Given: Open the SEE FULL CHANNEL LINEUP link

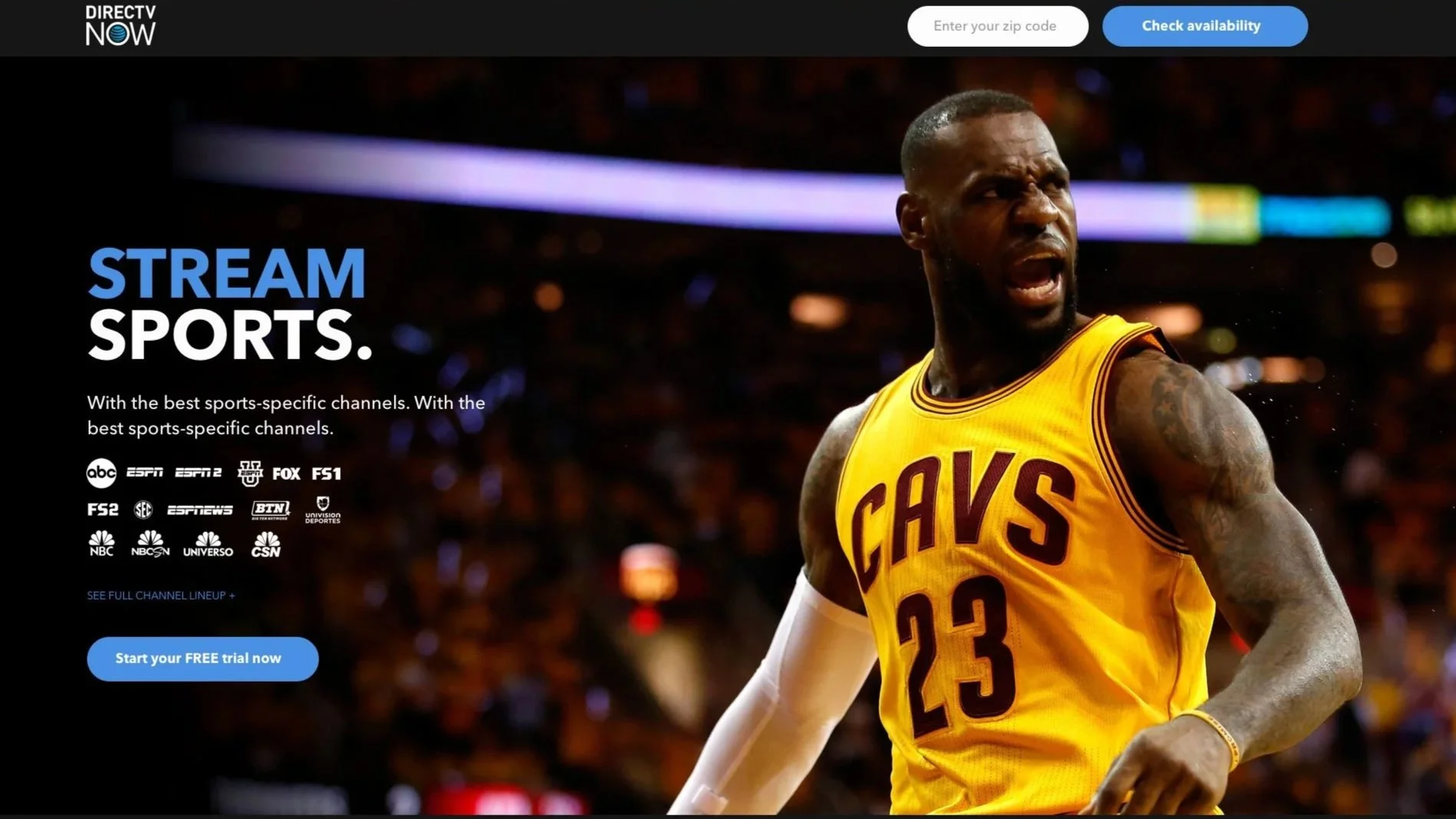Looking at the screenshot, I should (x=161, y=596).
